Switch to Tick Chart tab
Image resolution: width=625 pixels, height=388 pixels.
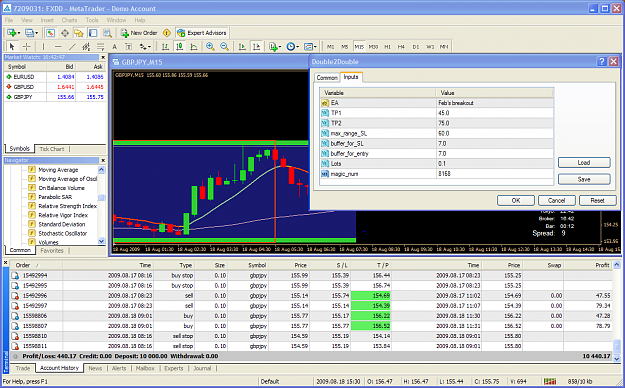click(52, 149)
